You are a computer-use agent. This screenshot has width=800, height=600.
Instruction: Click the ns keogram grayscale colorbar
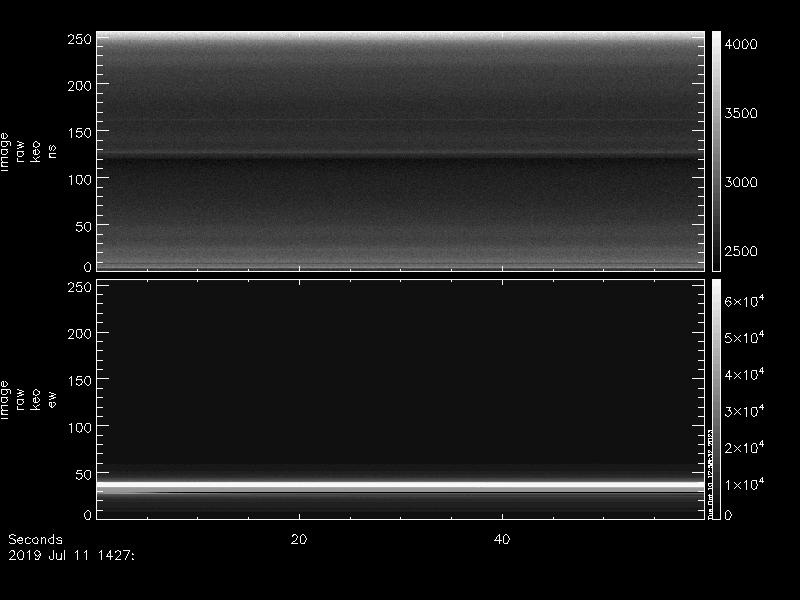click(x=716, y=151)
